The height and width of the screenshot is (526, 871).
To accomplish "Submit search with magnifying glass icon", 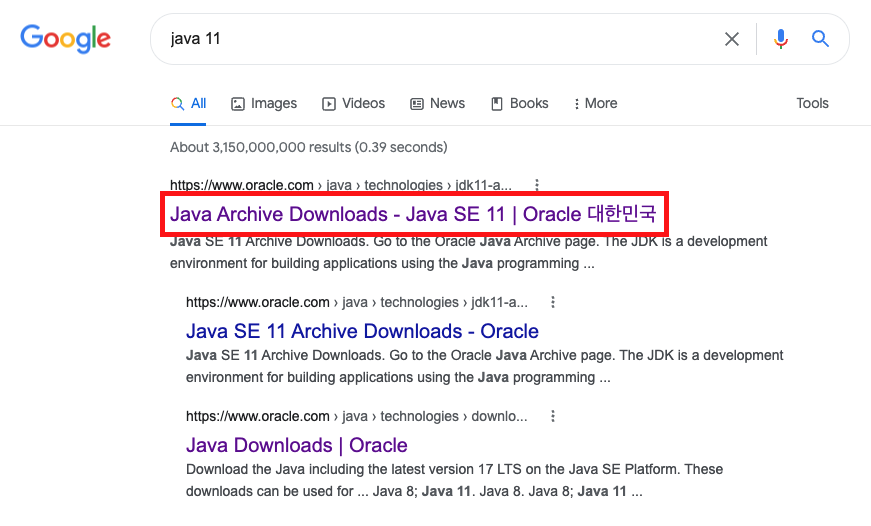I will click(x=820, y=39).
